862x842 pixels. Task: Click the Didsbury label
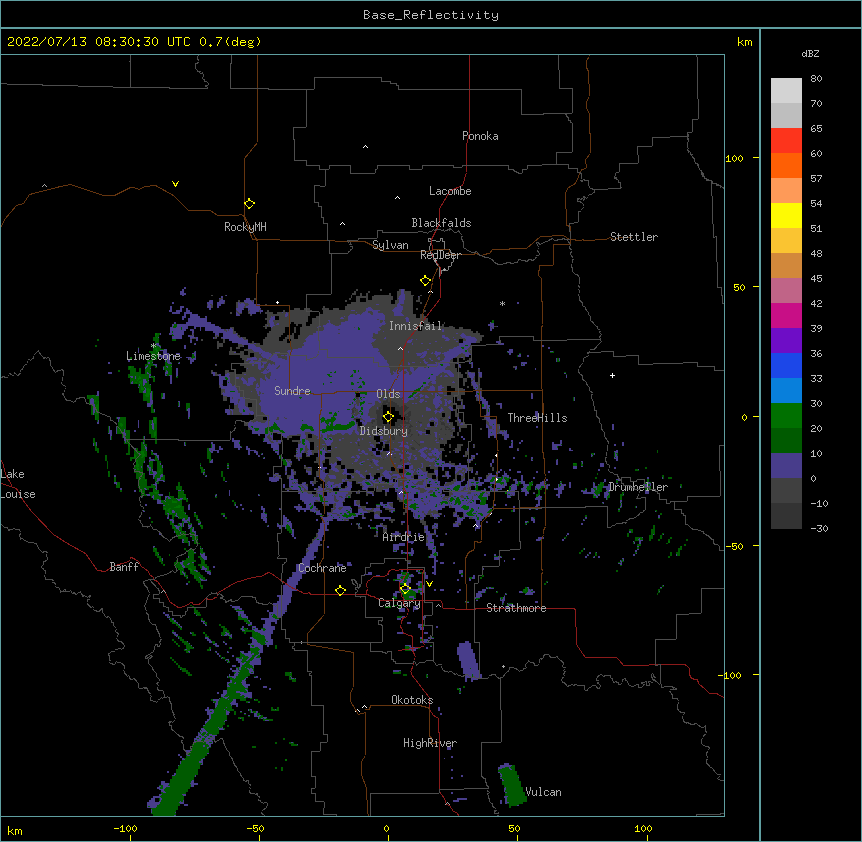pyautogui.click(x=384, y=431)
